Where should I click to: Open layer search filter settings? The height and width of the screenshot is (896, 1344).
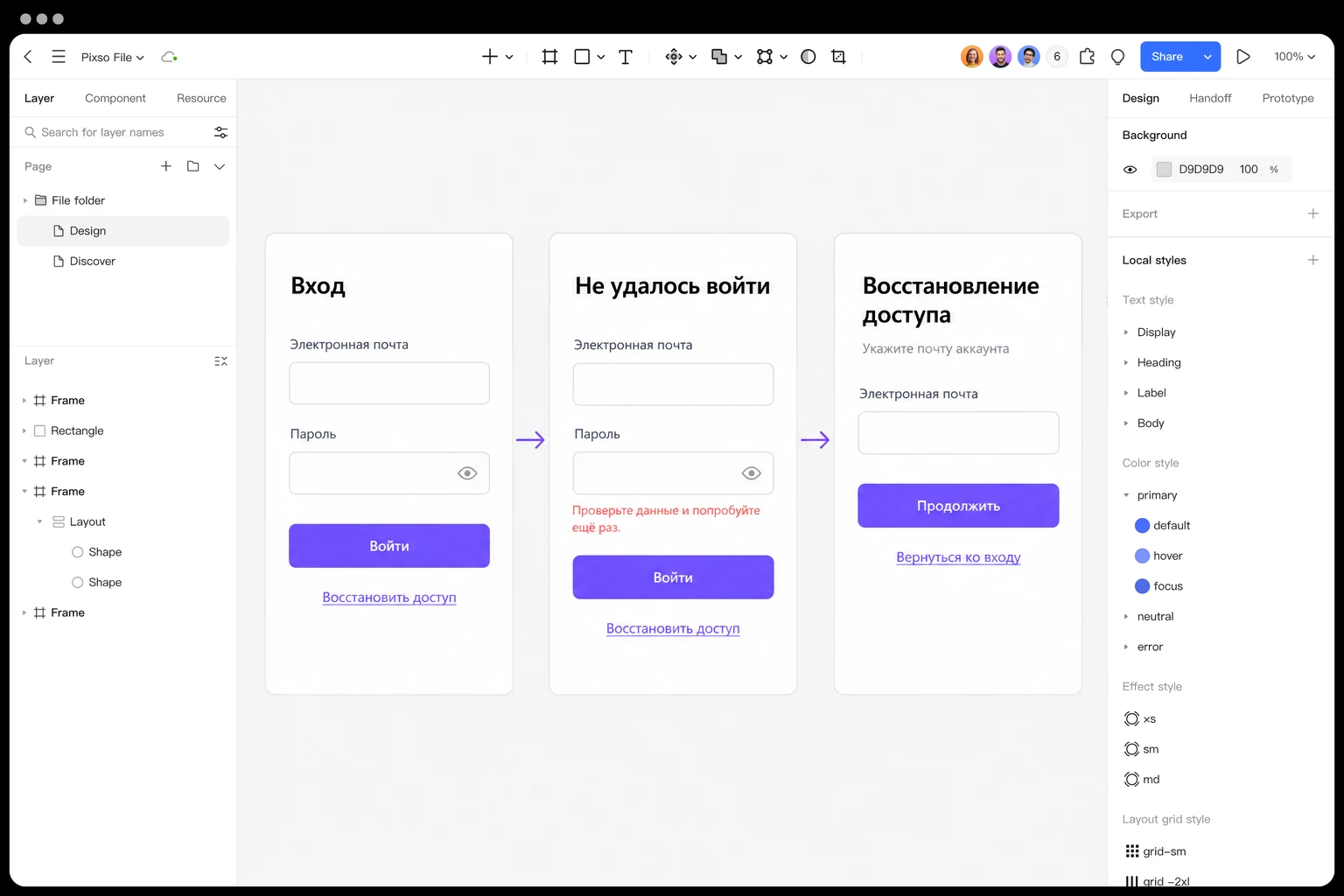220,132
